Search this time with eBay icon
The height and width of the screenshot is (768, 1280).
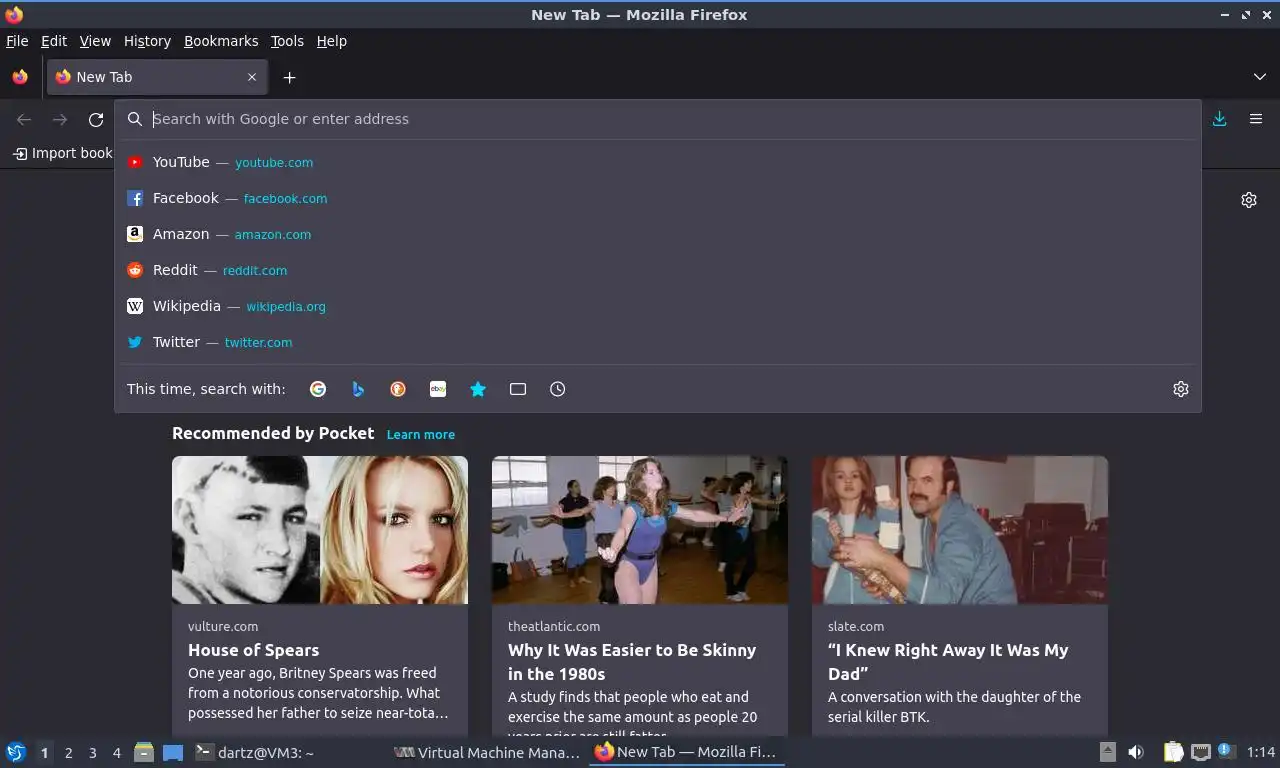pyautogui.click(x=438, y=389)
